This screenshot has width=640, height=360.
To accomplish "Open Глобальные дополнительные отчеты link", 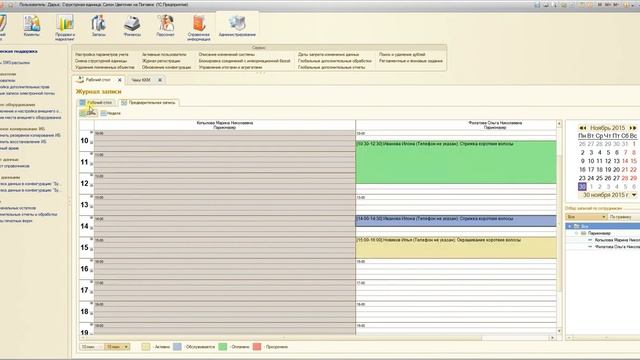I will click(331, 67).
